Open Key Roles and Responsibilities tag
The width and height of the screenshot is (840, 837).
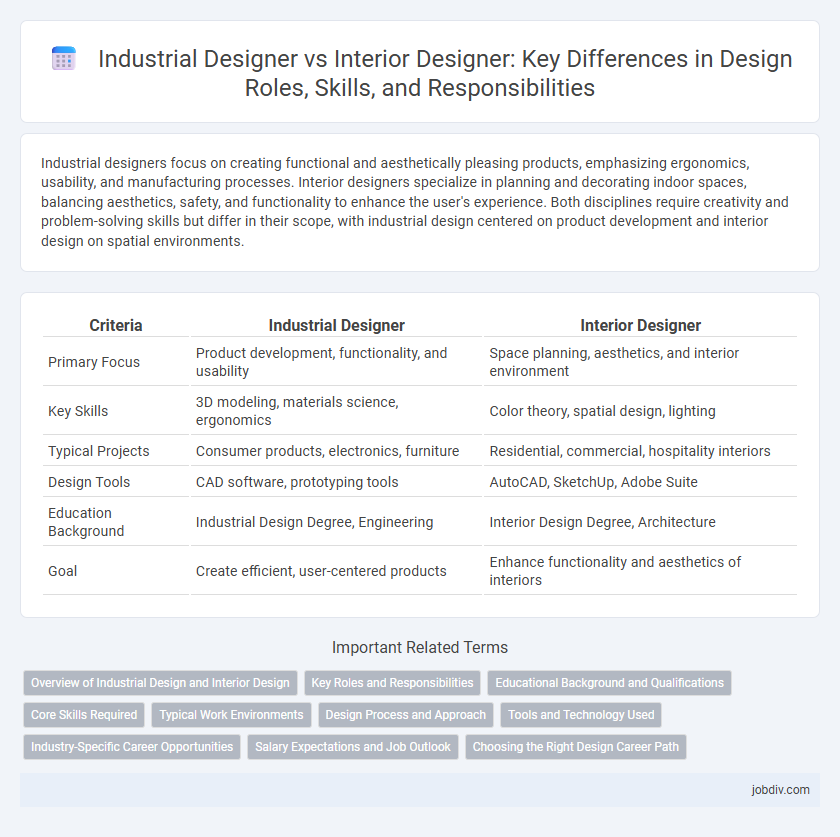click(x=392, y=683)
